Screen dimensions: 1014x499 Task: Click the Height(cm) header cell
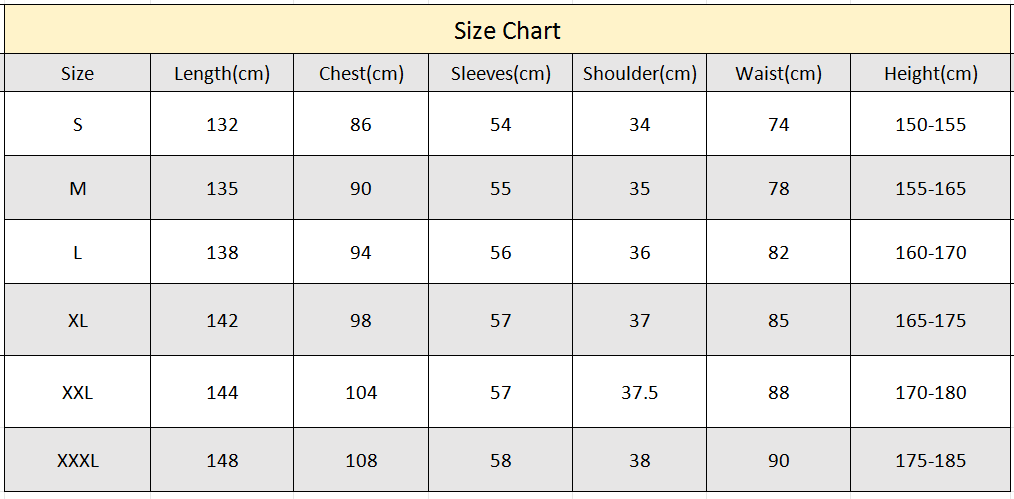click(930, 73)
